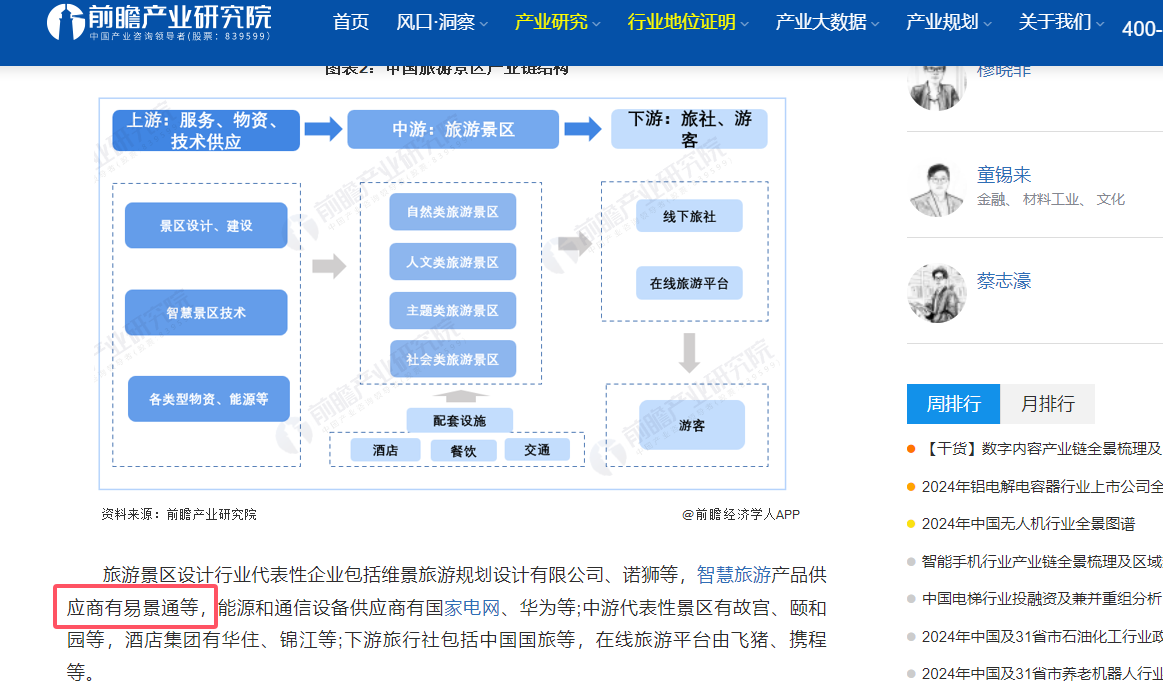This screenshot has width=1163, height=699.
Task: Click 蔡志濠's avatar photo
Action: (937, 293)
